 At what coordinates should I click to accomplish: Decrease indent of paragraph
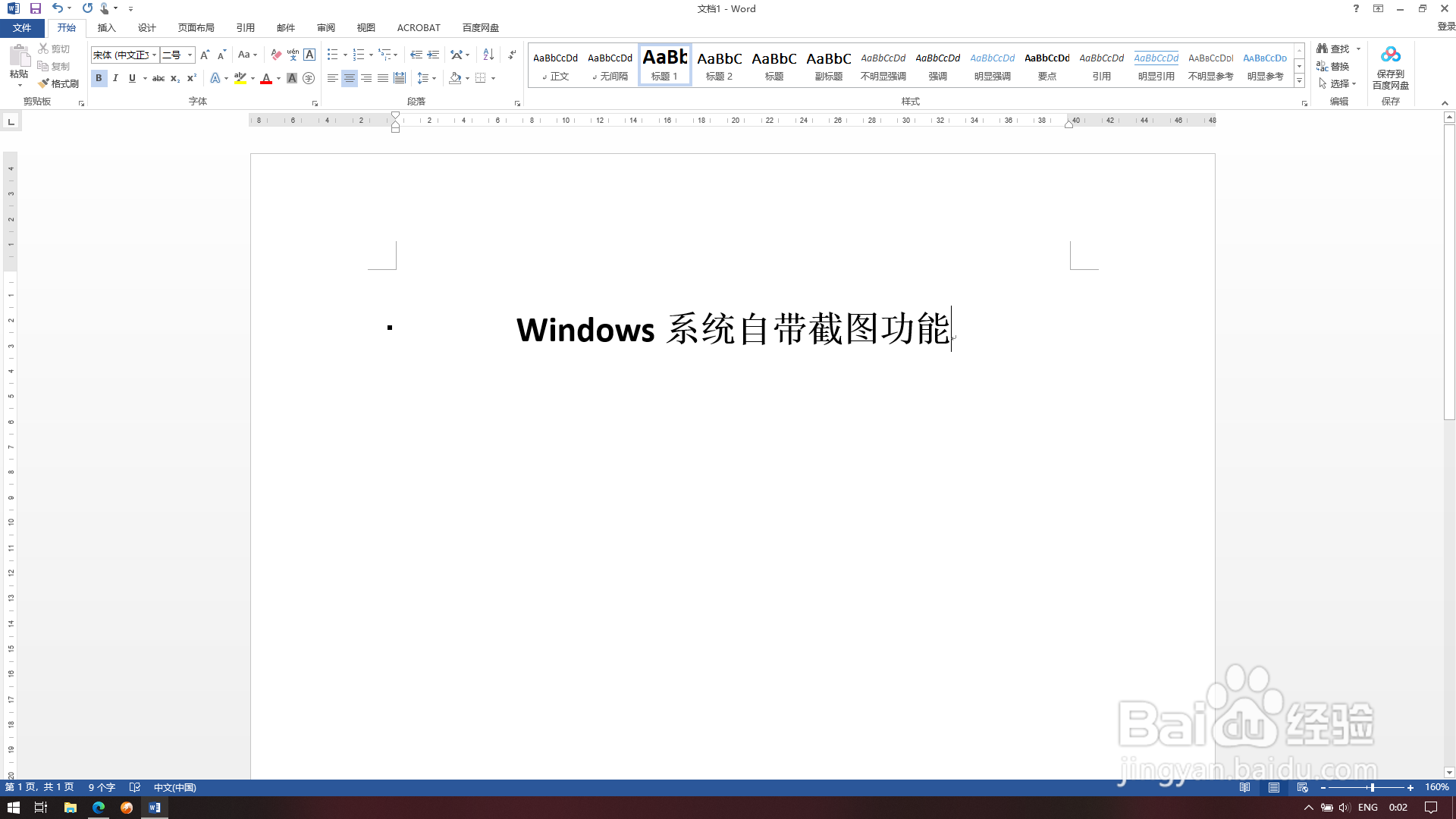click(x=416, y=55)
